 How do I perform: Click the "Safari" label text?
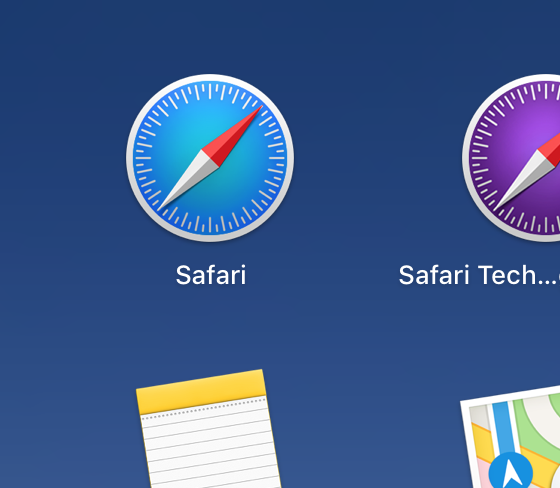[x=211, y=275]
